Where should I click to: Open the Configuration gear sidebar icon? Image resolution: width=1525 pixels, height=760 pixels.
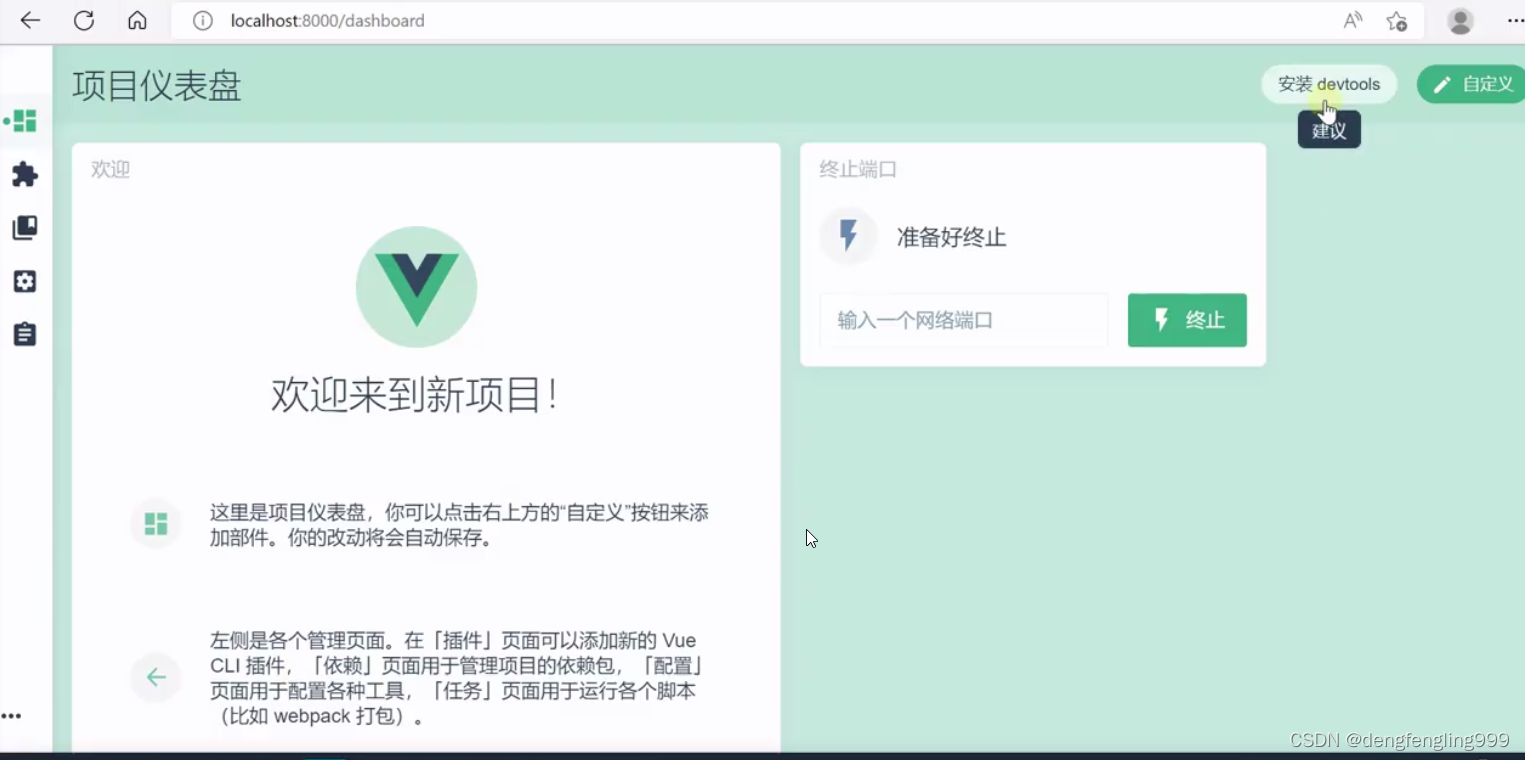tap(25, 281)
